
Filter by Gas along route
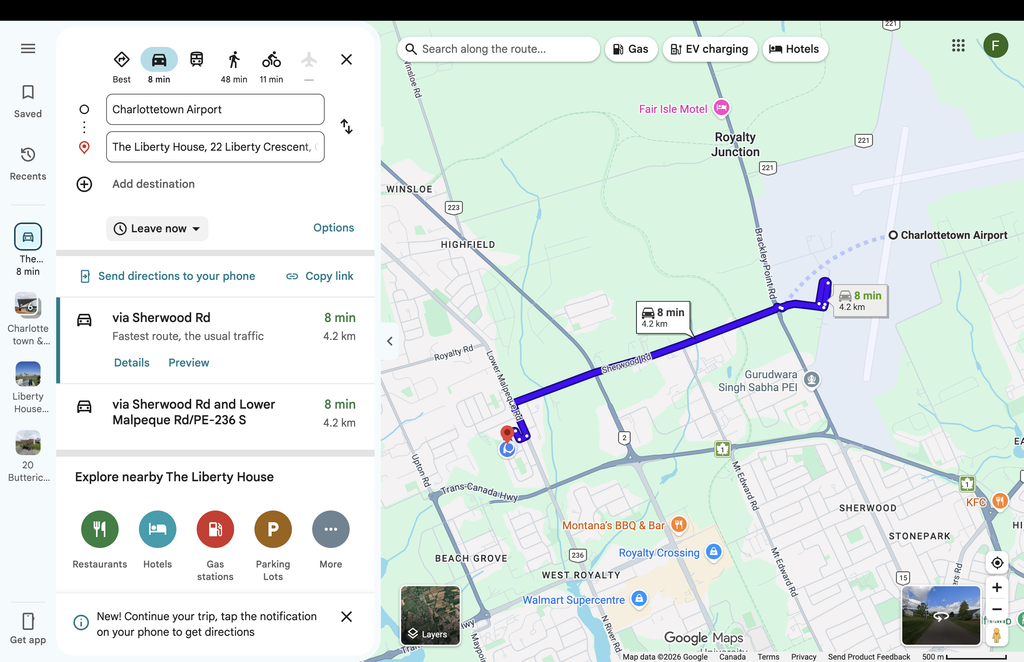[x=631, y=49]
